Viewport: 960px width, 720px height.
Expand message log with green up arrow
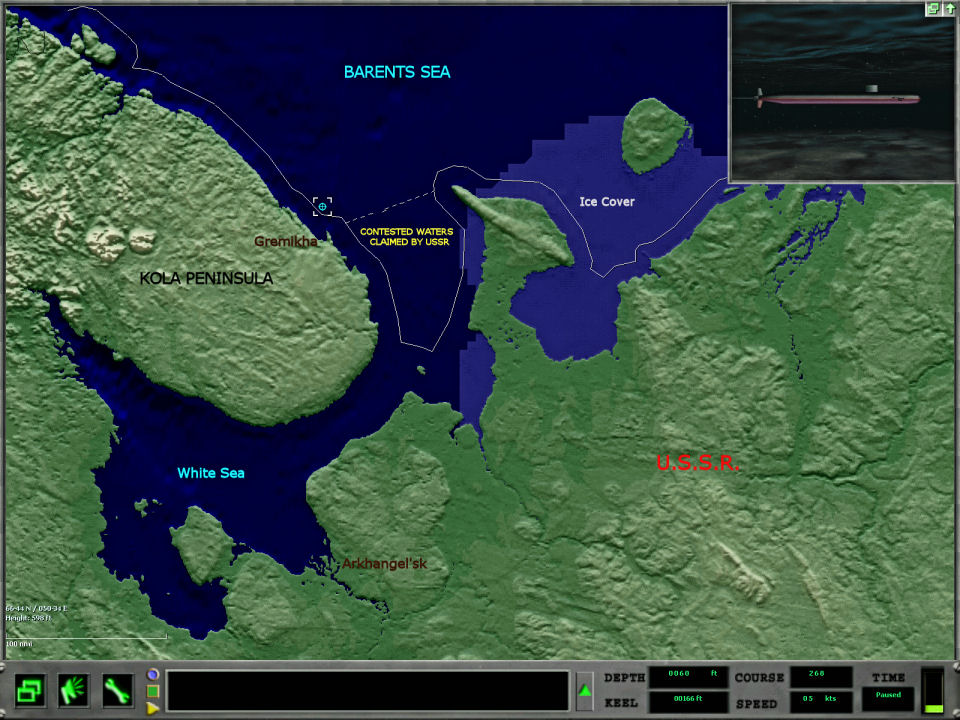[585, 691]
